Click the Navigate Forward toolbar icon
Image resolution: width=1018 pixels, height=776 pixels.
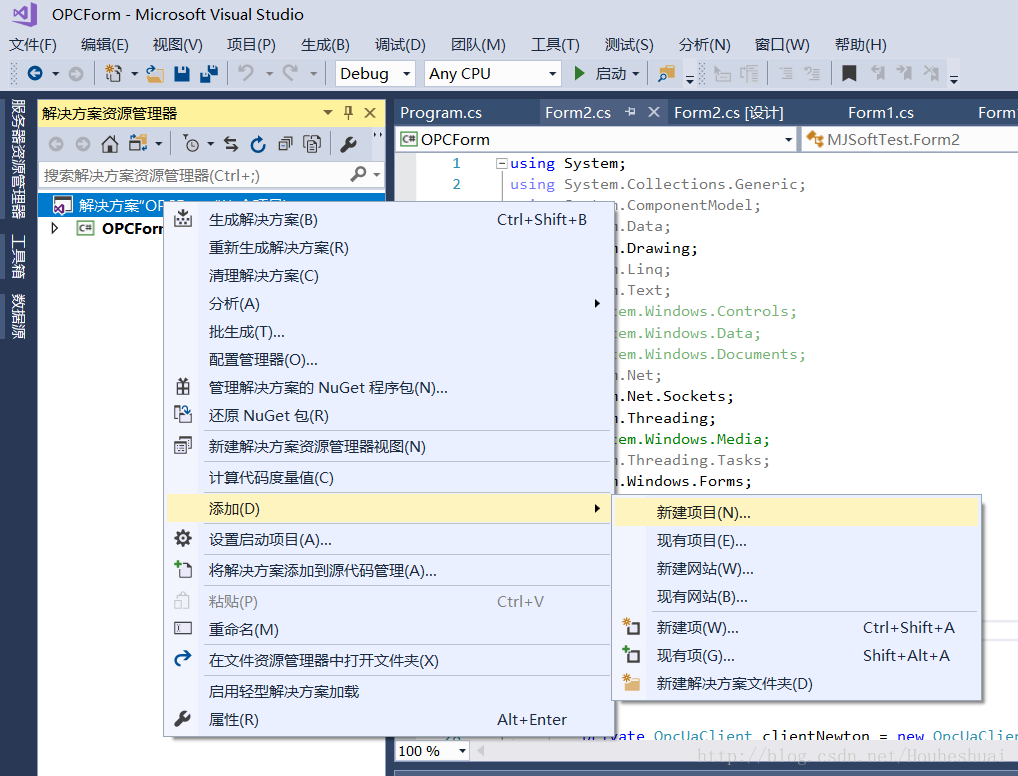(x=76, y=74)
